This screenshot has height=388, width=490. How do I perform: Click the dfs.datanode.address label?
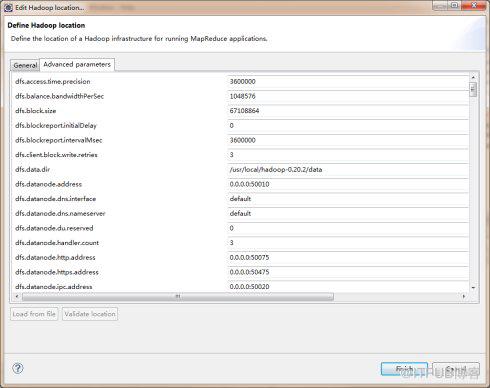[48, 184]
